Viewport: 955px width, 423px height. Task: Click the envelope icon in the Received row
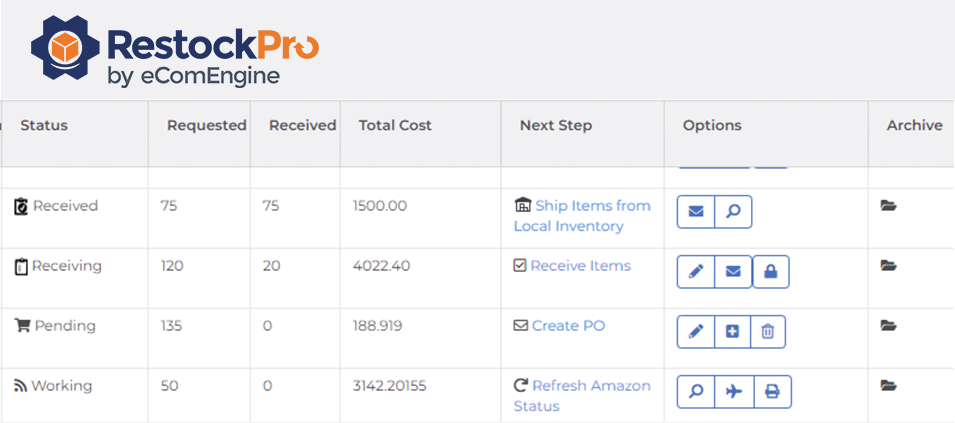pos(696,212)
